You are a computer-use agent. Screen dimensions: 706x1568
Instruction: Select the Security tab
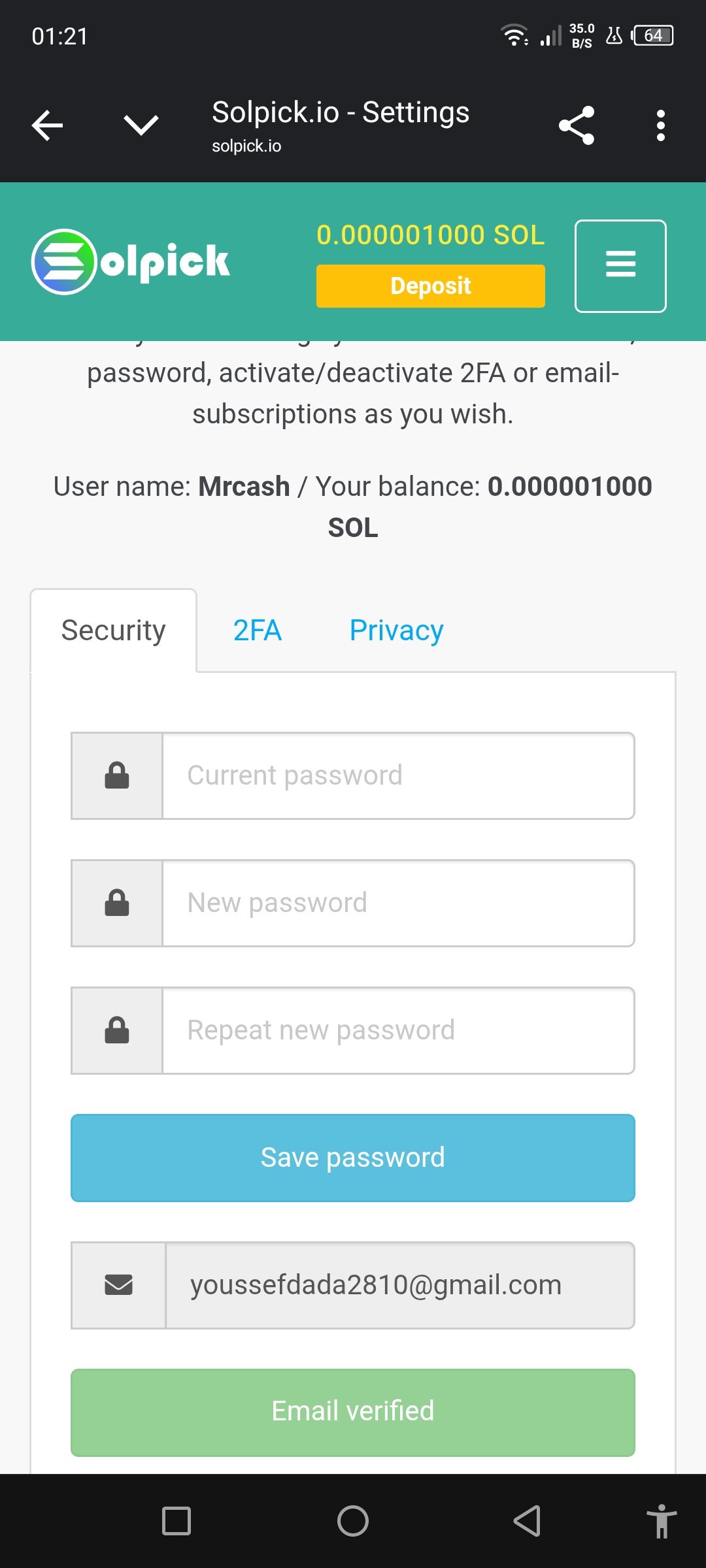[x=113, y=630]
